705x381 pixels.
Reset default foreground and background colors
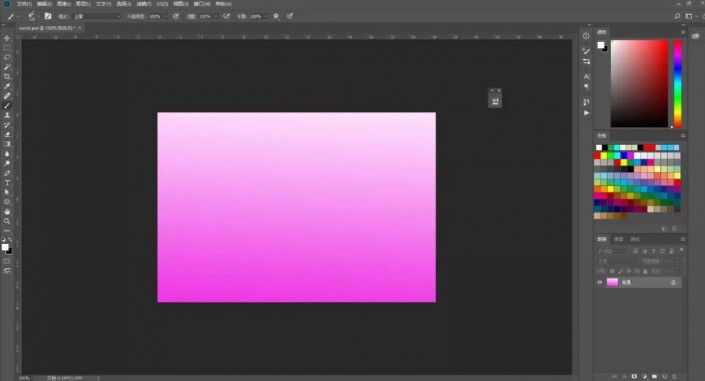point(4,239)
